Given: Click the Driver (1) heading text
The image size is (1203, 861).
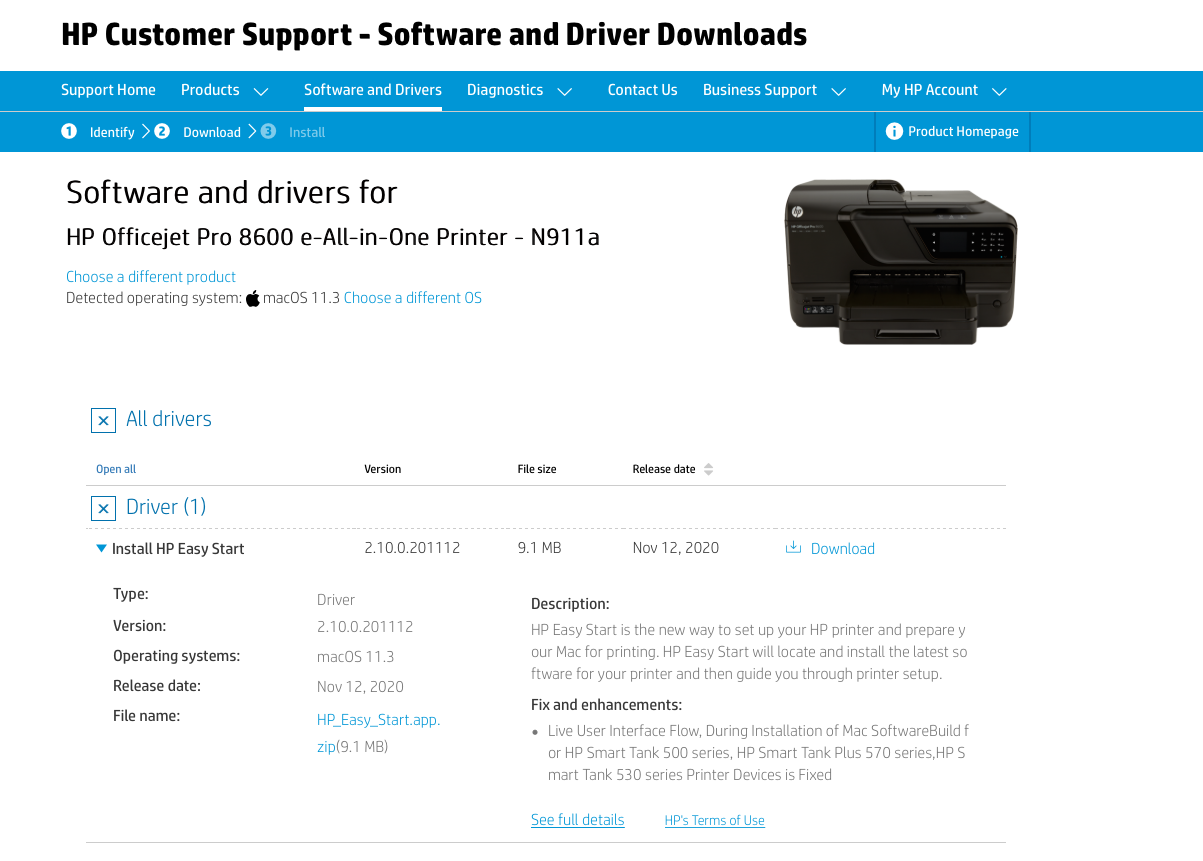Looking at the screenshot, I should coord(166,507).
